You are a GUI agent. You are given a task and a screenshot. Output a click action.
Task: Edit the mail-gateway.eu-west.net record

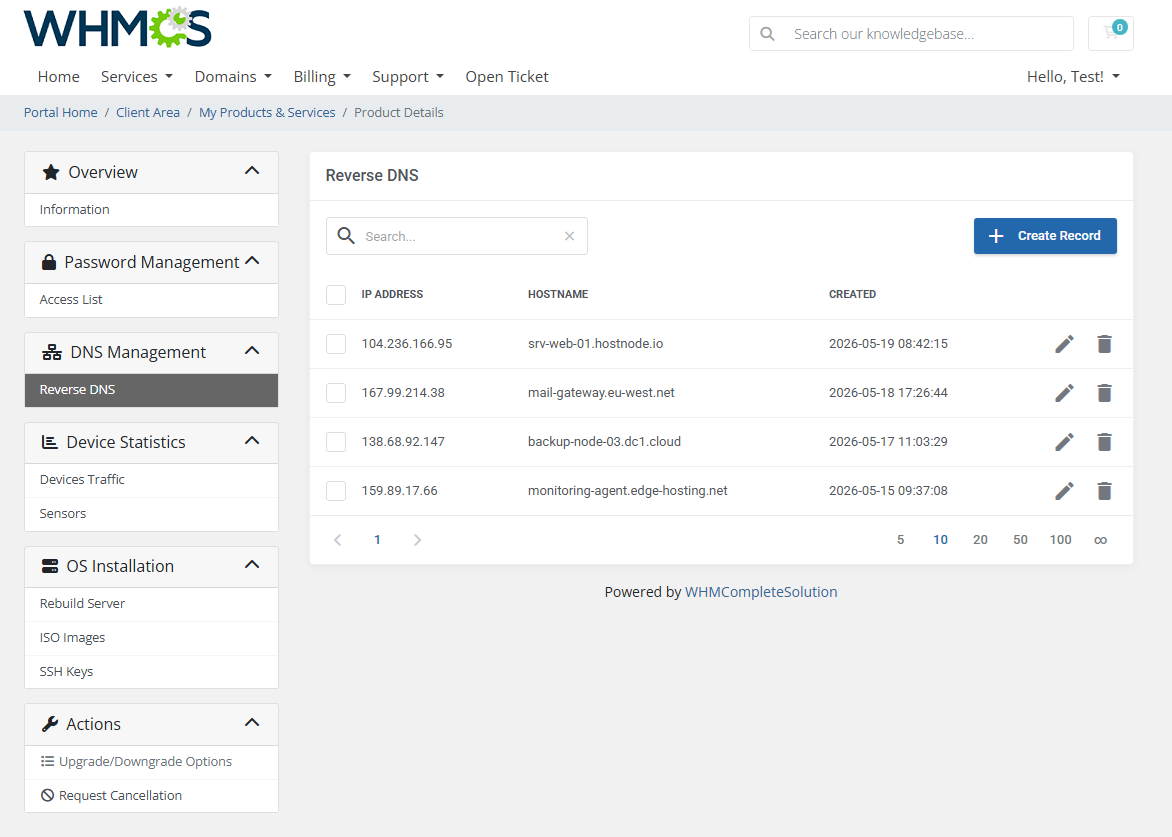pyautogui.click(x=1064, y=393)
